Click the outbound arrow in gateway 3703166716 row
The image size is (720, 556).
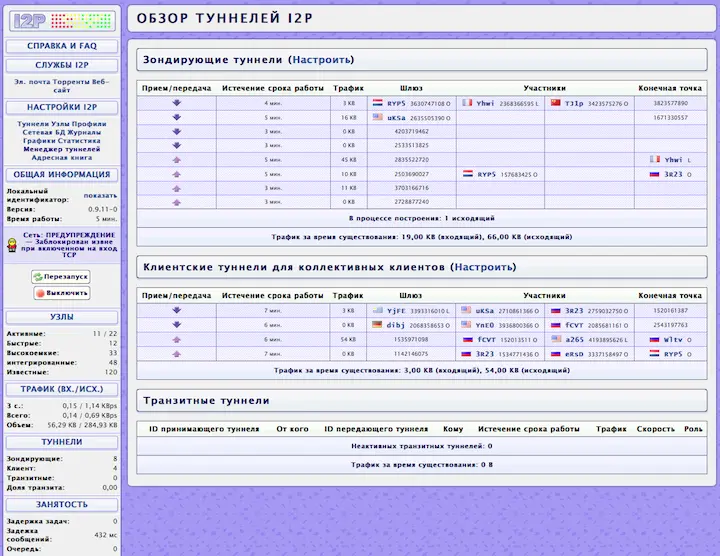(177, 188)
